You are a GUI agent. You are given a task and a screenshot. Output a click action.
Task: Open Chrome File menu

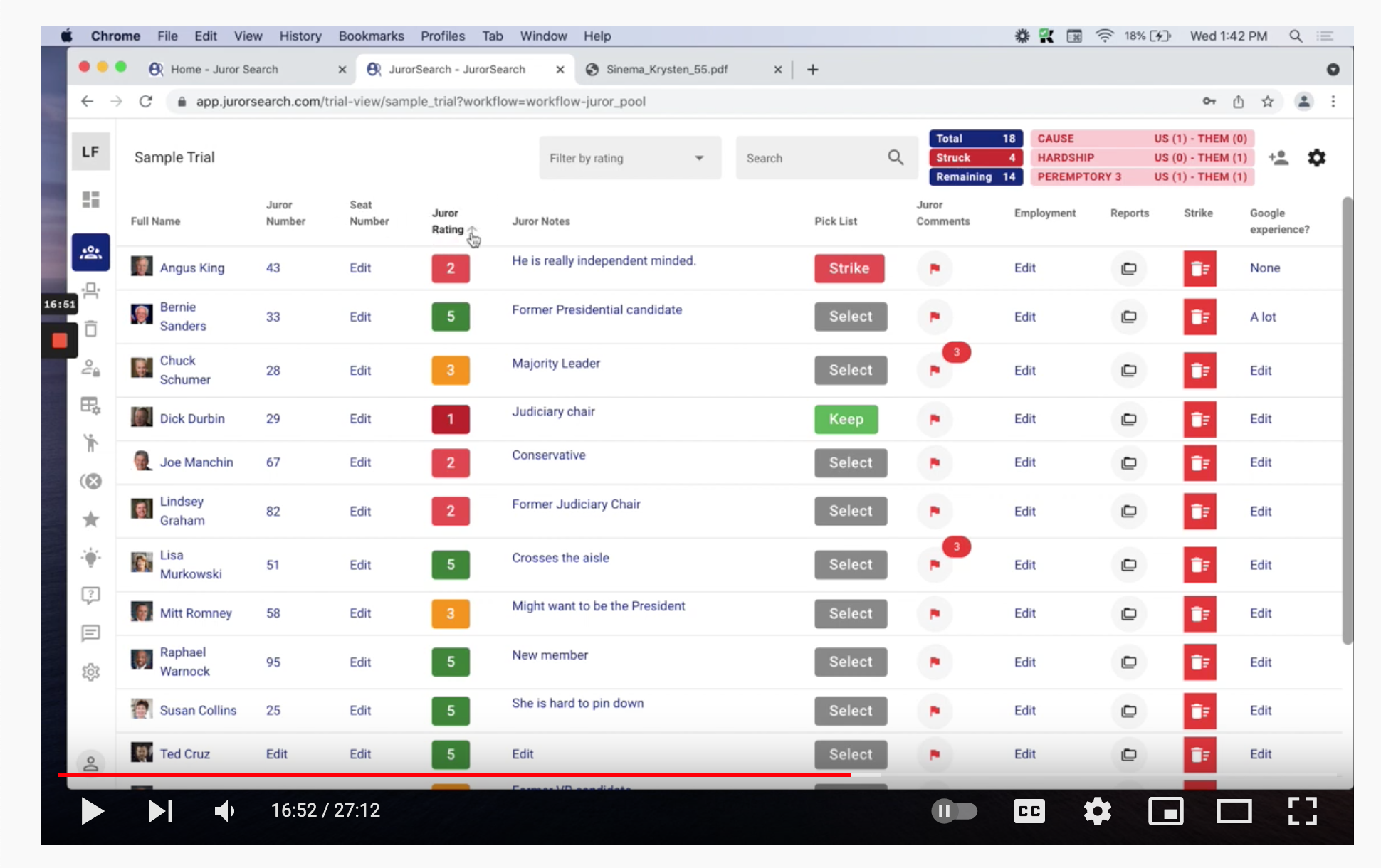[167, 36]
